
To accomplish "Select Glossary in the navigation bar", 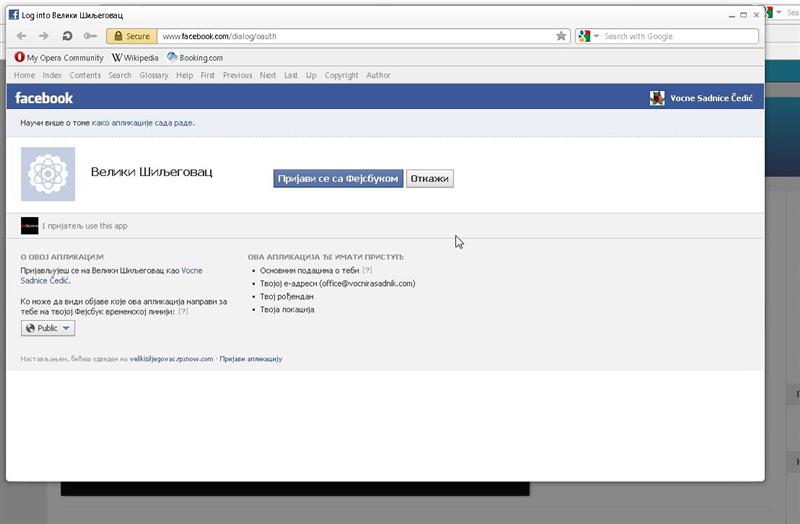I will click(154, 75).
